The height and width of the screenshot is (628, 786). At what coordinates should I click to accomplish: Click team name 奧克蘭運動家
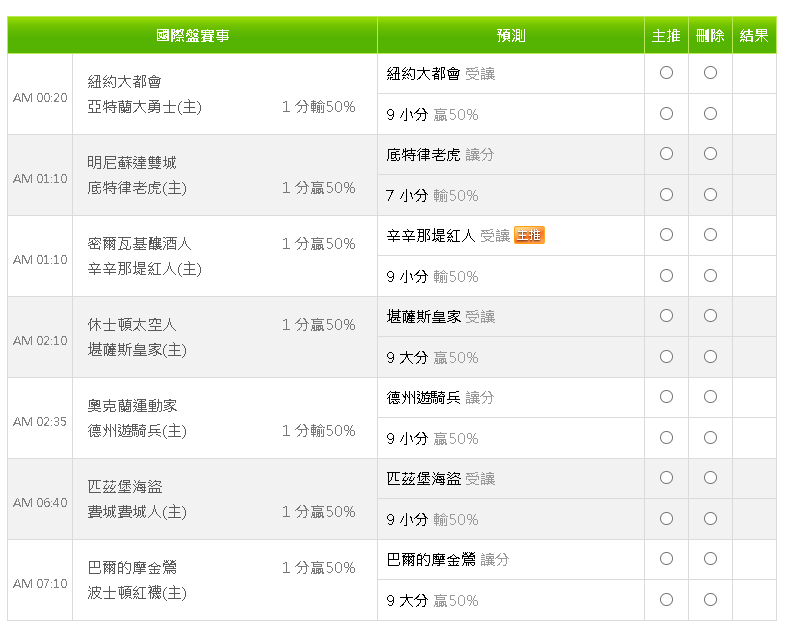click(132, 405)
